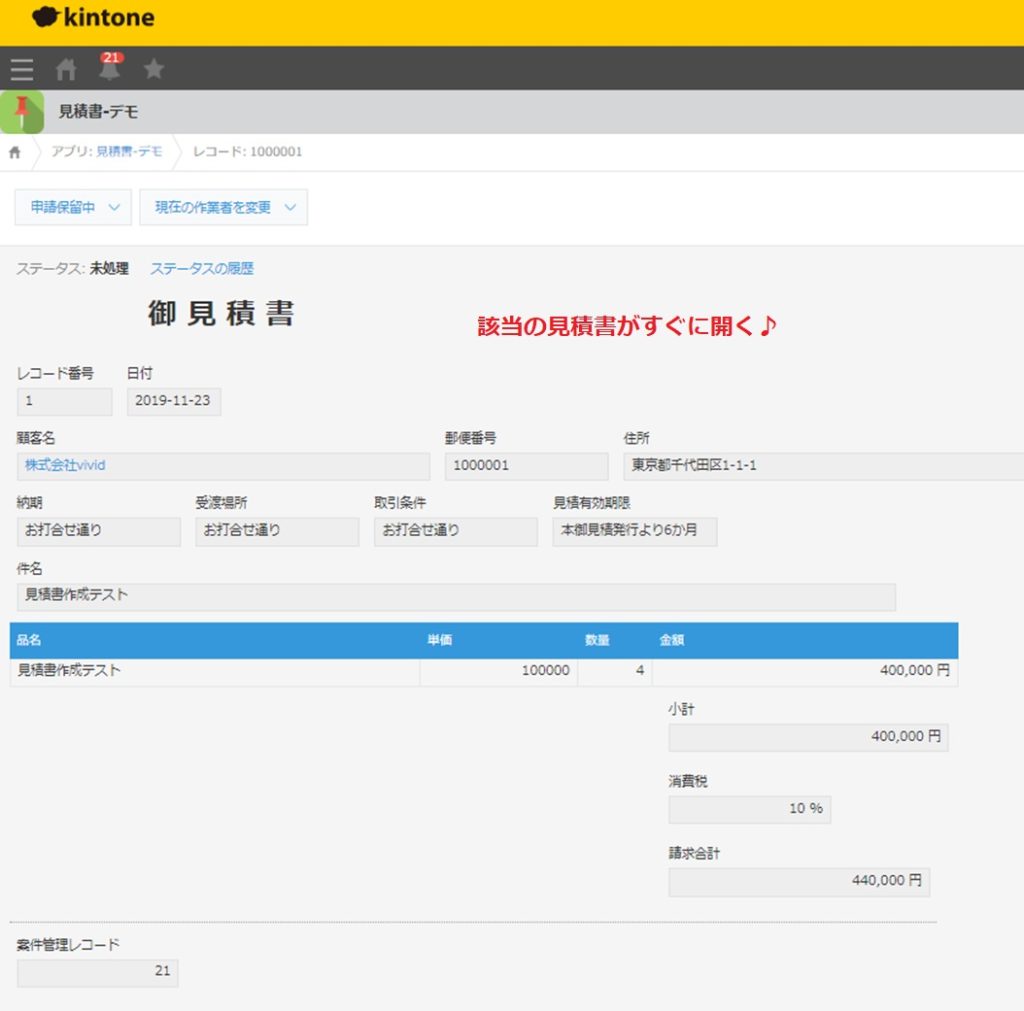Expand the 現在の作業者を変更 dropdown
The height and width of the screenshot is (1011, 1024).
[x=222, y=207]
